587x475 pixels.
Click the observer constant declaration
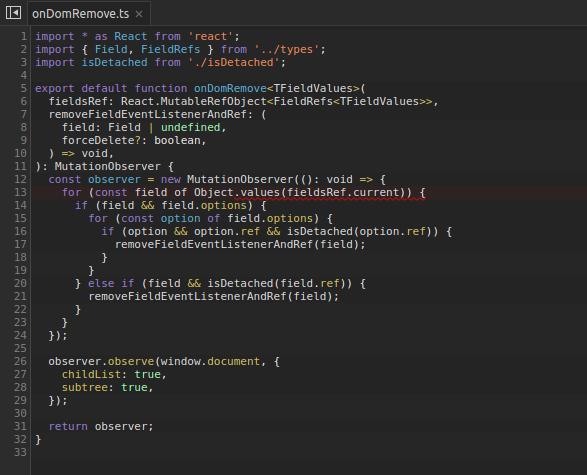[x=114, y=179]
